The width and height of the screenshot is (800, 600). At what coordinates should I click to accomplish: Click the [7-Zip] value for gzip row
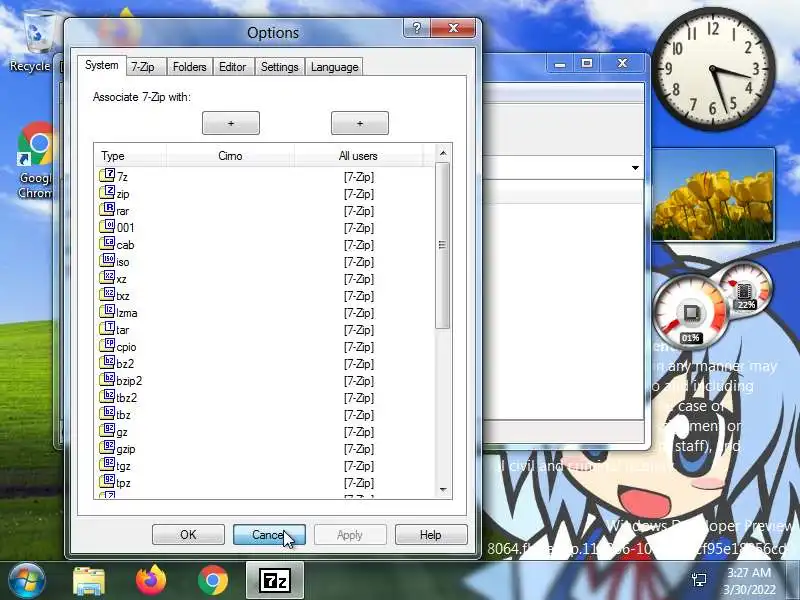359,449
